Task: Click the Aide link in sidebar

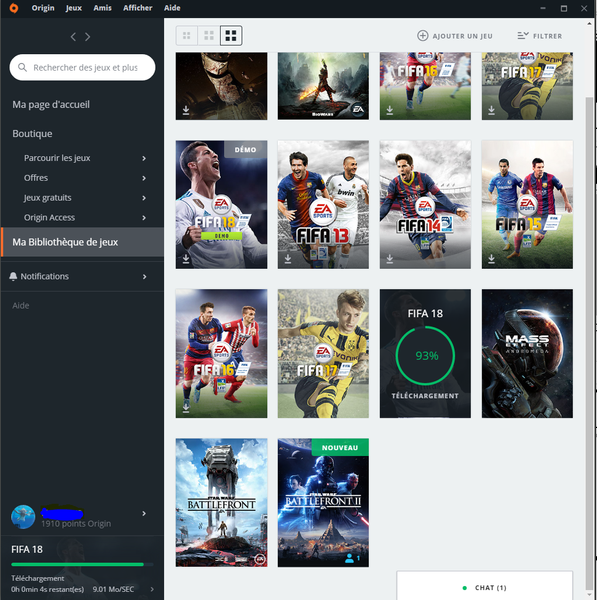Action: 21,305
